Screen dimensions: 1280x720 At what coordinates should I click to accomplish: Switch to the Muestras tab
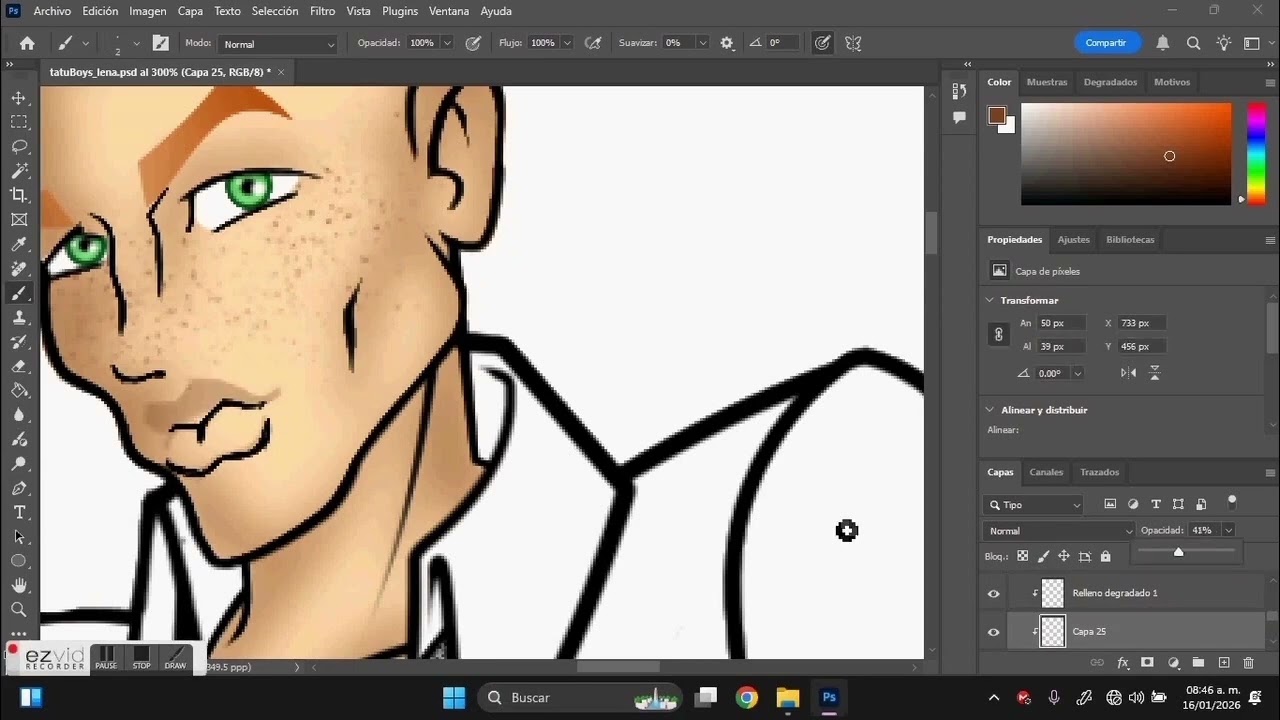(x=1047, y=82)
